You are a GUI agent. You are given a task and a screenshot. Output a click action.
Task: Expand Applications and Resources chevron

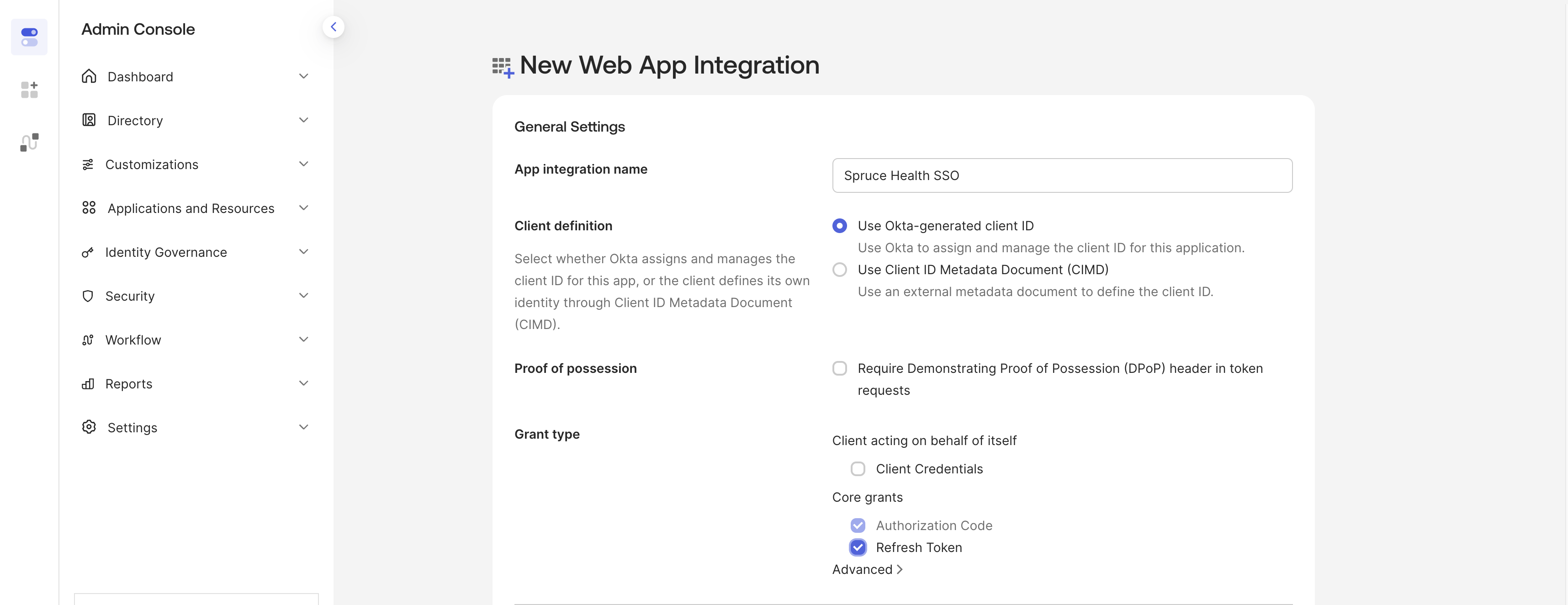click(304, 207)
